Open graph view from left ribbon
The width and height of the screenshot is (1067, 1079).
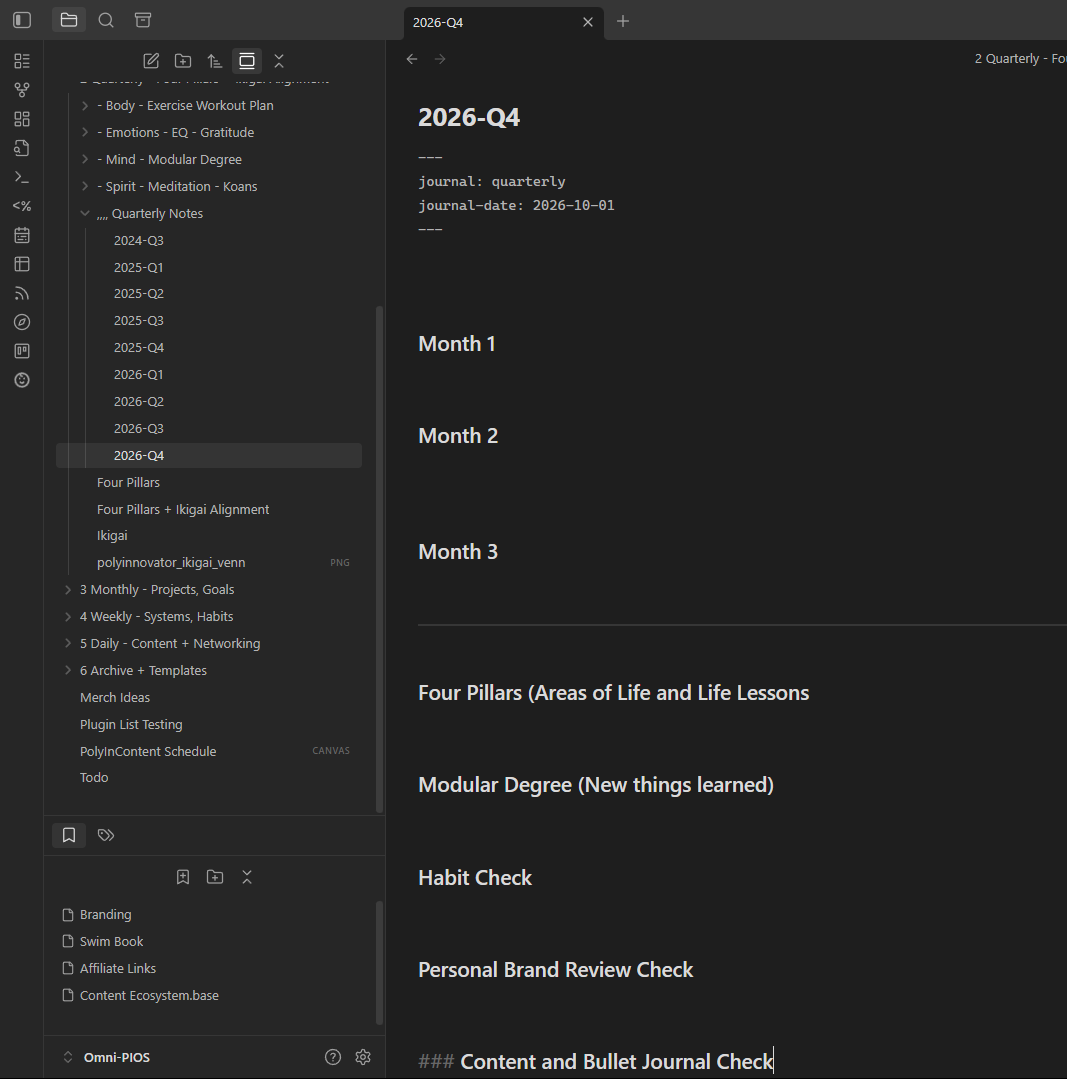point(22,90)
